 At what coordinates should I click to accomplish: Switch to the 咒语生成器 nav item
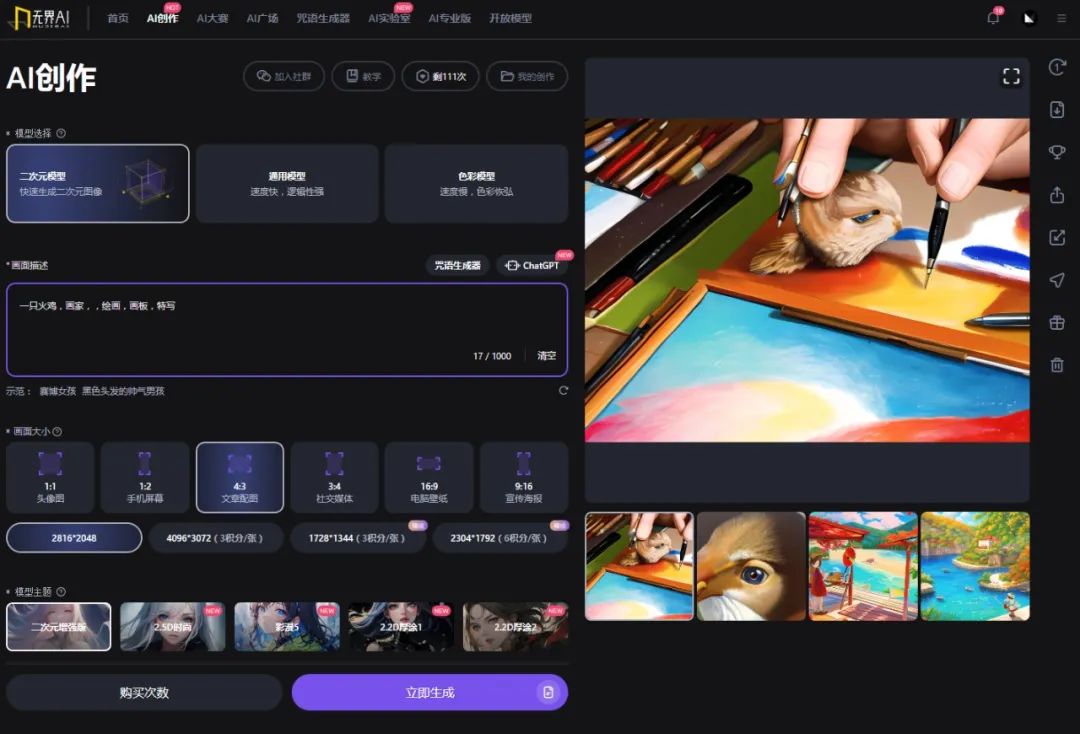point(323,18)
